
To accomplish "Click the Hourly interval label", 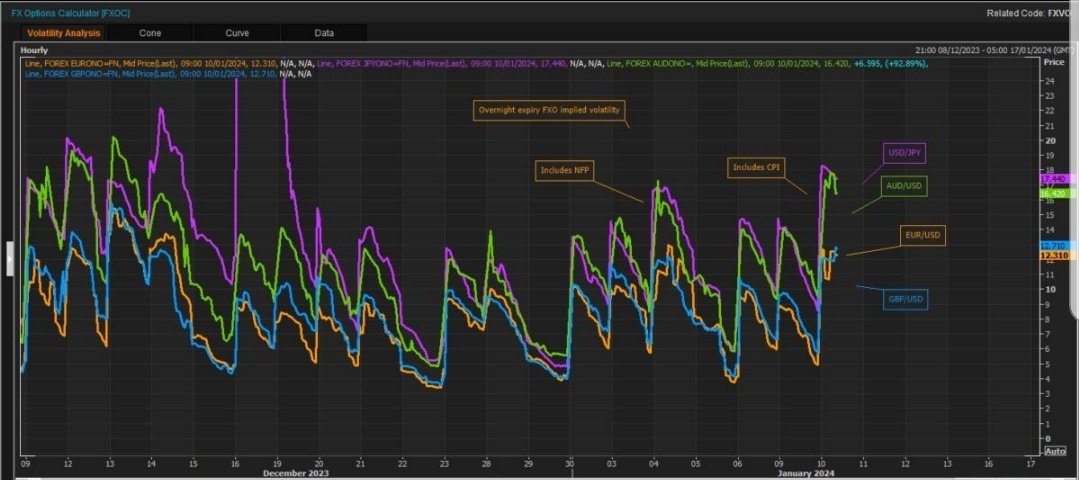I will pyautogui.click(x=34, y=49).
